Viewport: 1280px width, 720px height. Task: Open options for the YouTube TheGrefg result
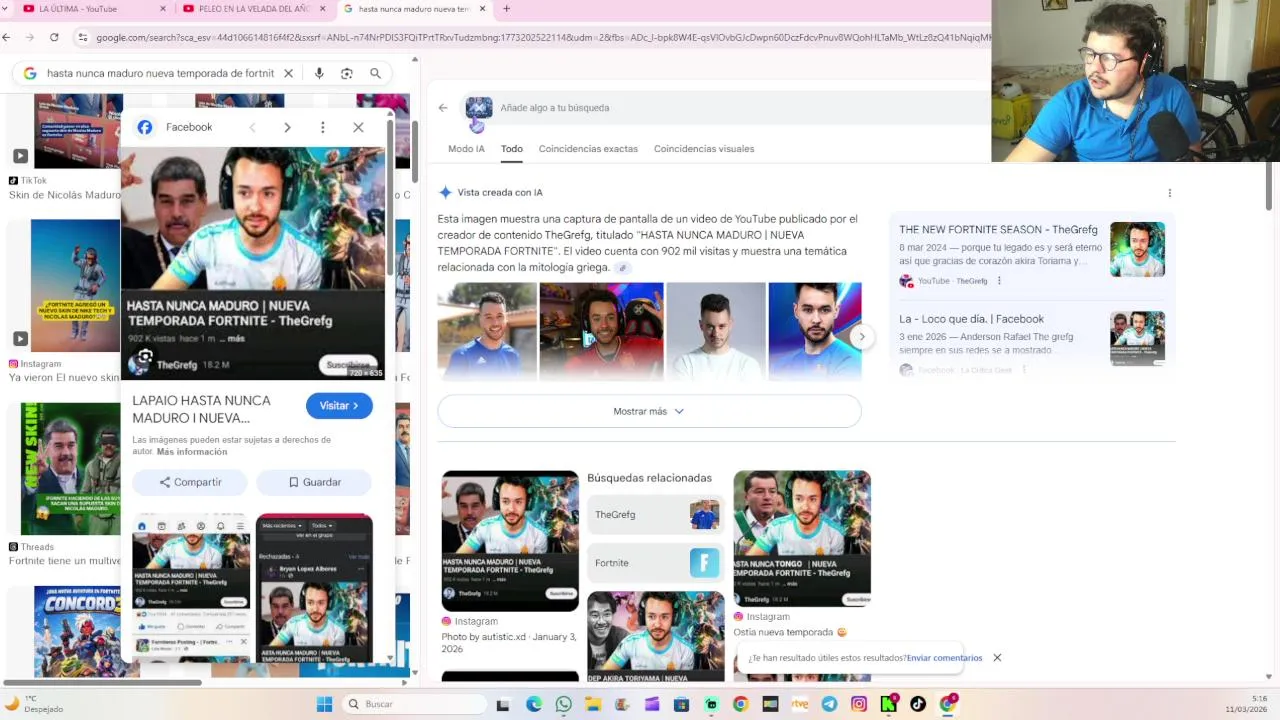pos(999,281)
